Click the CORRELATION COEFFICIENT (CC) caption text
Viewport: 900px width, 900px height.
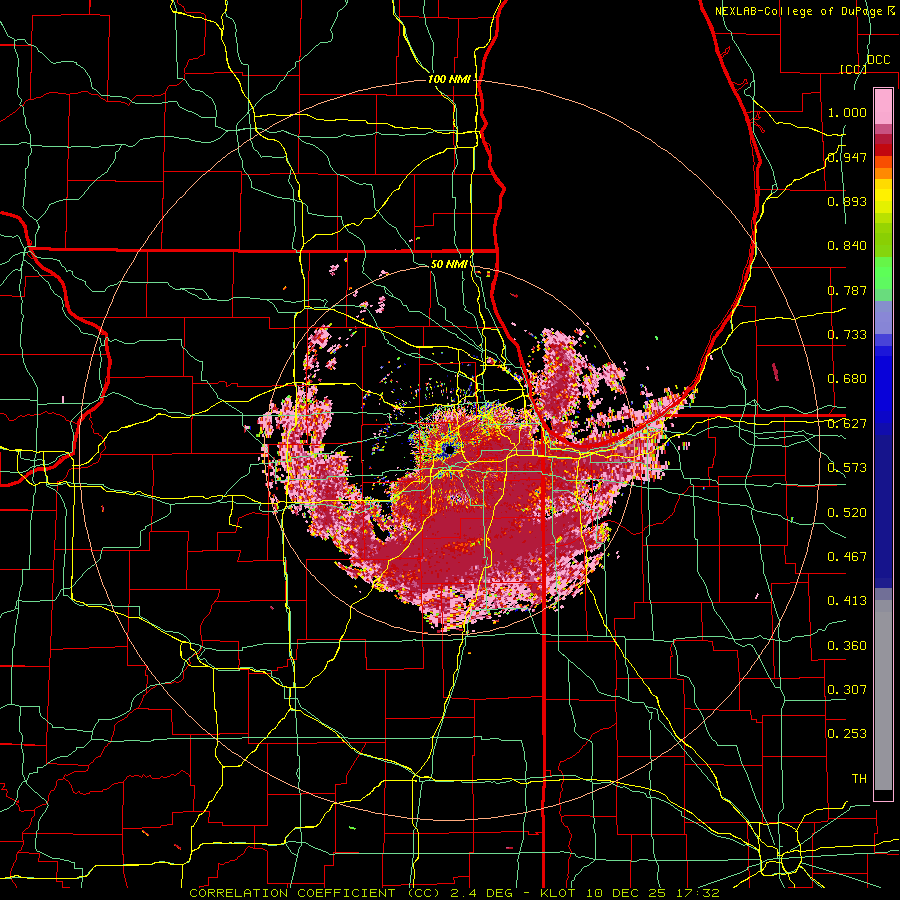click(x=315, y=893)
